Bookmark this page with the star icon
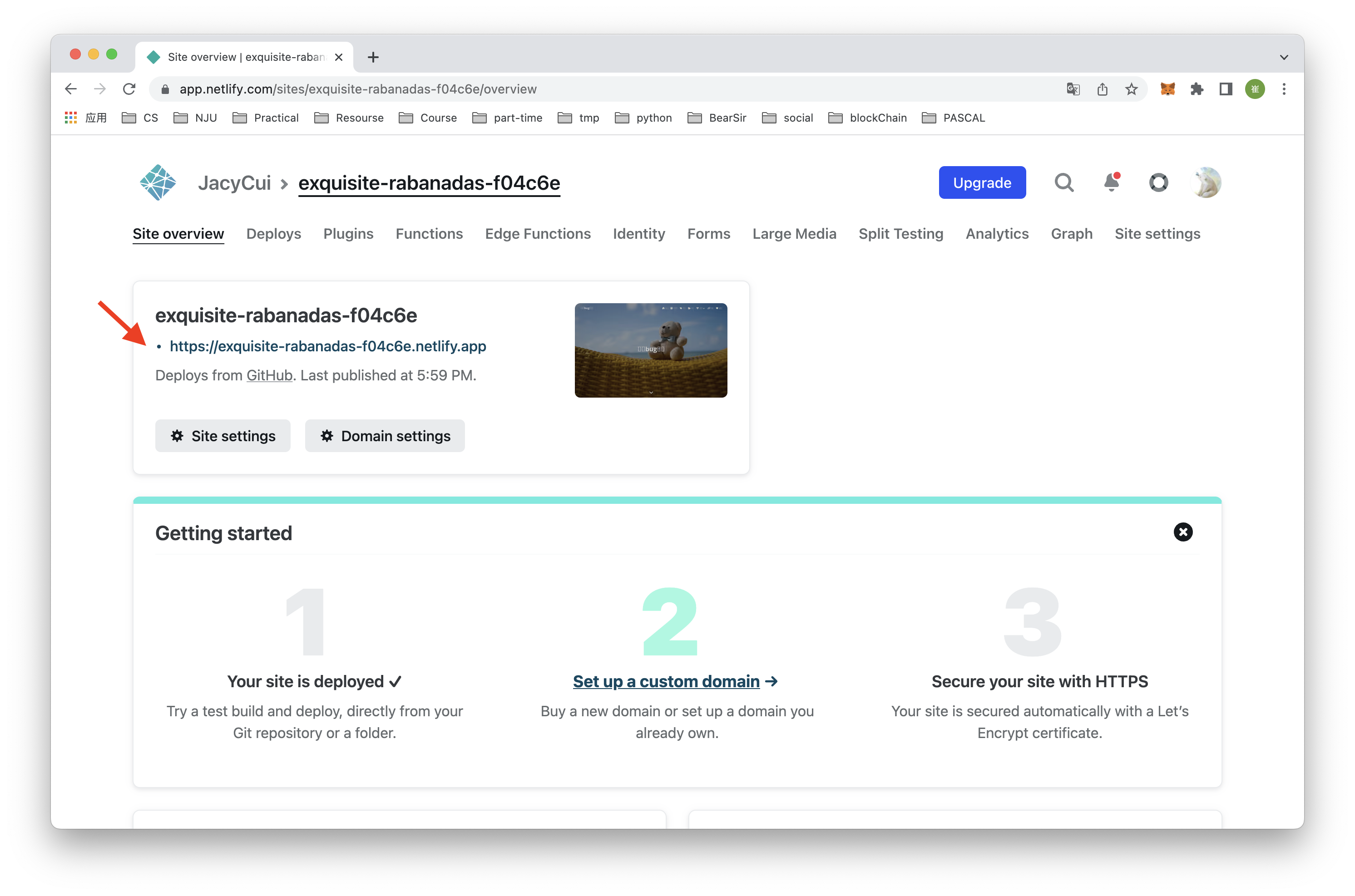Screen dimensions: 1355x896 (1131, 89)
